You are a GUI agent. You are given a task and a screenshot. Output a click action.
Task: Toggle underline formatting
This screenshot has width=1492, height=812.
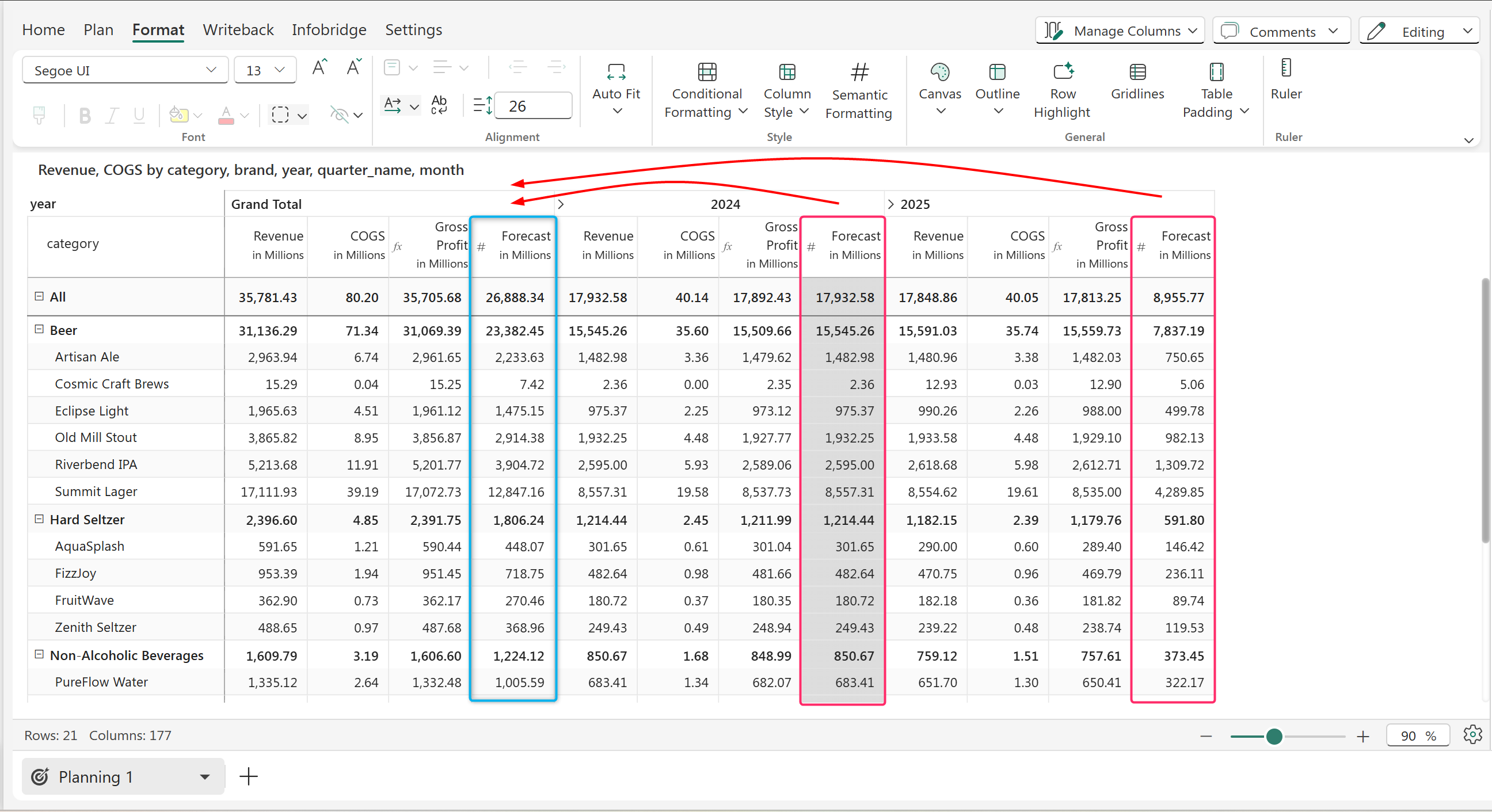coord(139,116)
